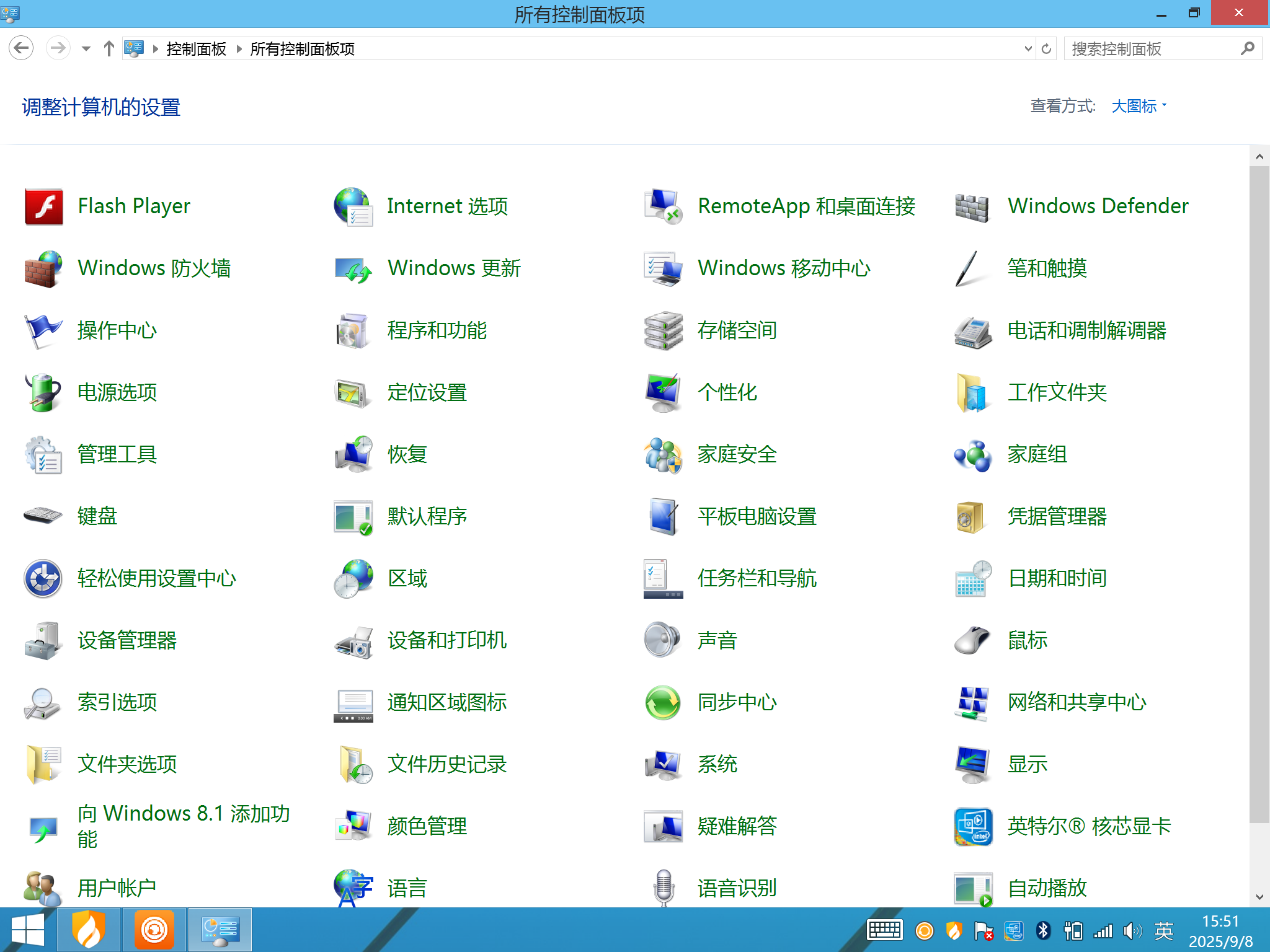This screenshot has height=952, width=1270.
Task: Click 颜色管理 link
Action: pos(427,826)
